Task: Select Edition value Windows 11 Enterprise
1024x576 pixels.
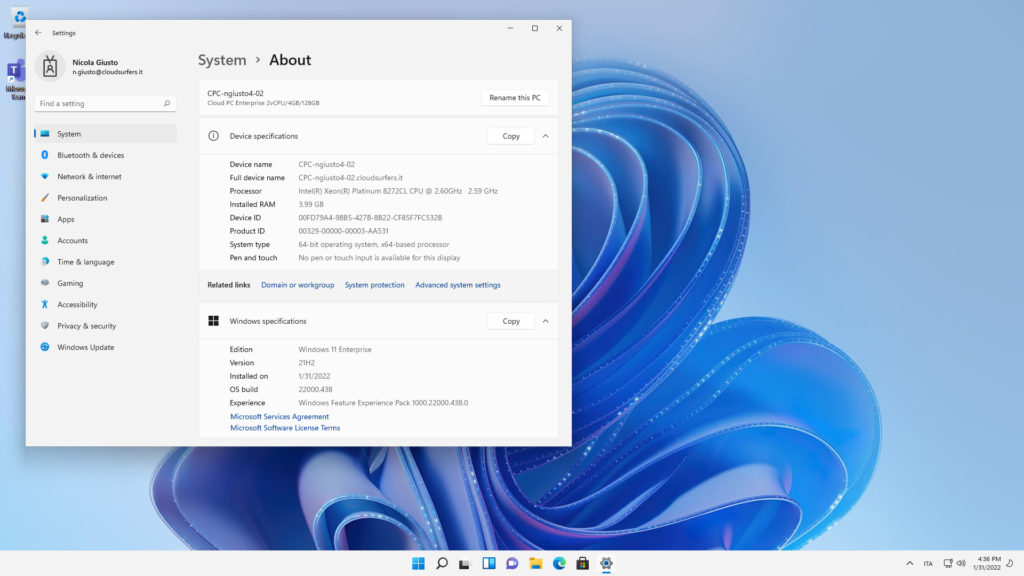Action: [335, 349]
